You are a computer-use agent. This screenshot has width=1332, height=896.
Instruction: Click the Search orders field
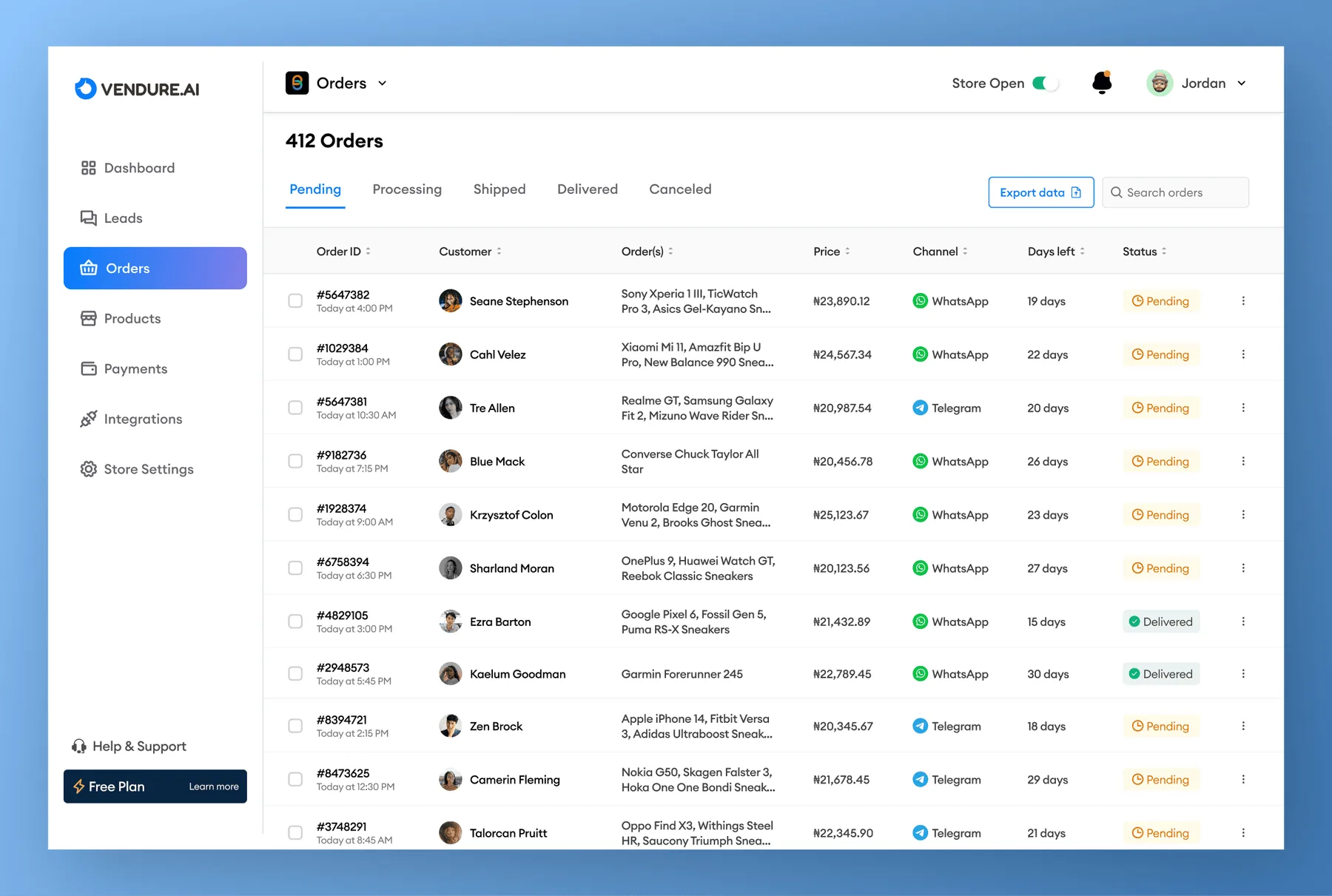pyautogui.click(x=1175, y=192)
